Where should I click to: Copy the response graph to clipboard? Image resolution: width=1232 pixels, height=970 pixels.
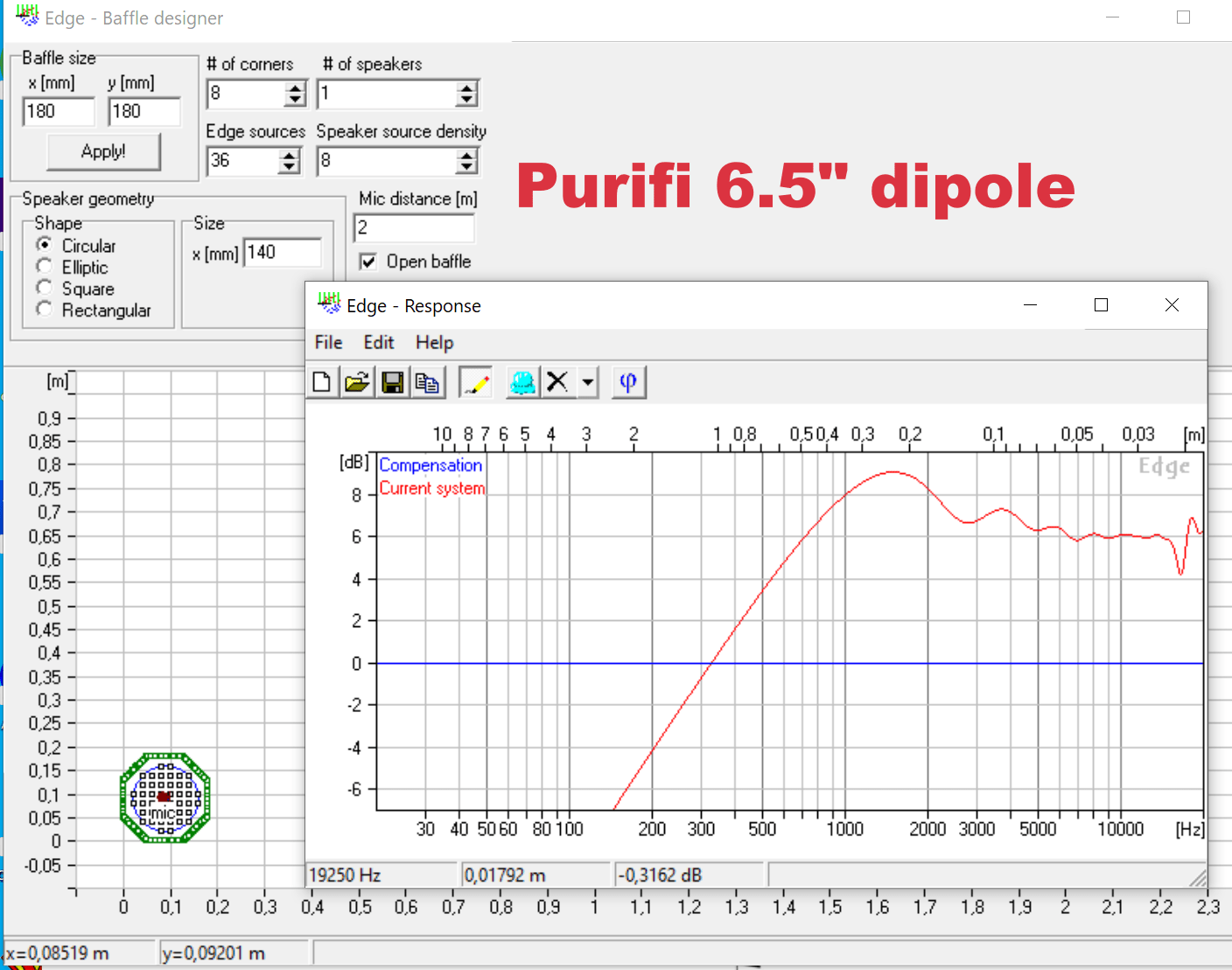428,382
